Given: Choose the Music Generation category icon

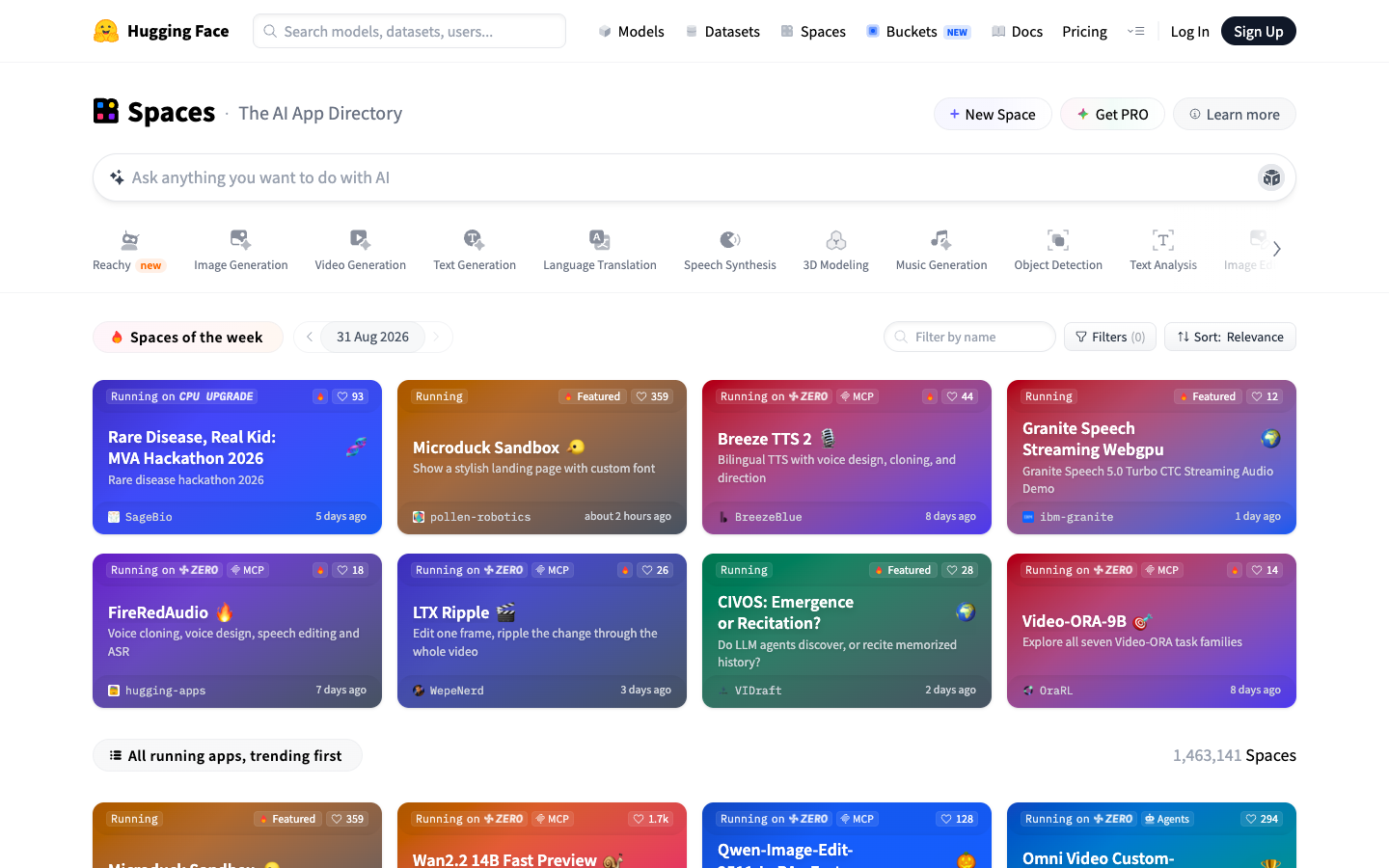Looking at the screenshot, I should (x=940, y=239).
